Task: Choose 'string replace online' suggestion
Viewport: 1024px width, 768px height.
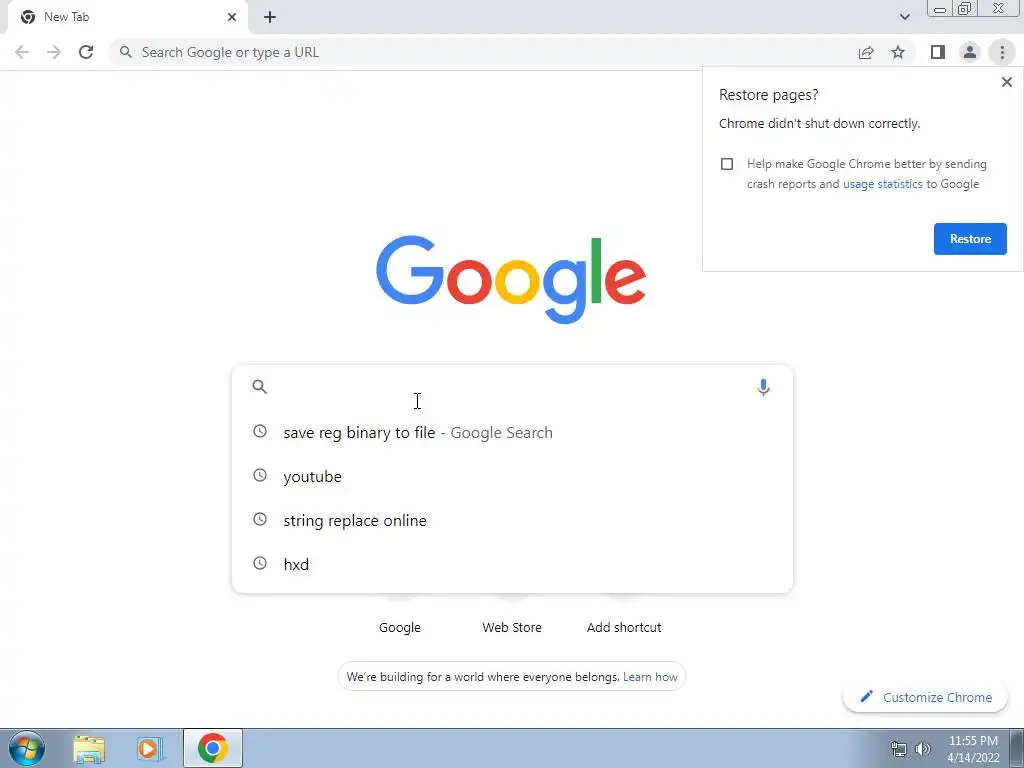Action: [512, 520]
